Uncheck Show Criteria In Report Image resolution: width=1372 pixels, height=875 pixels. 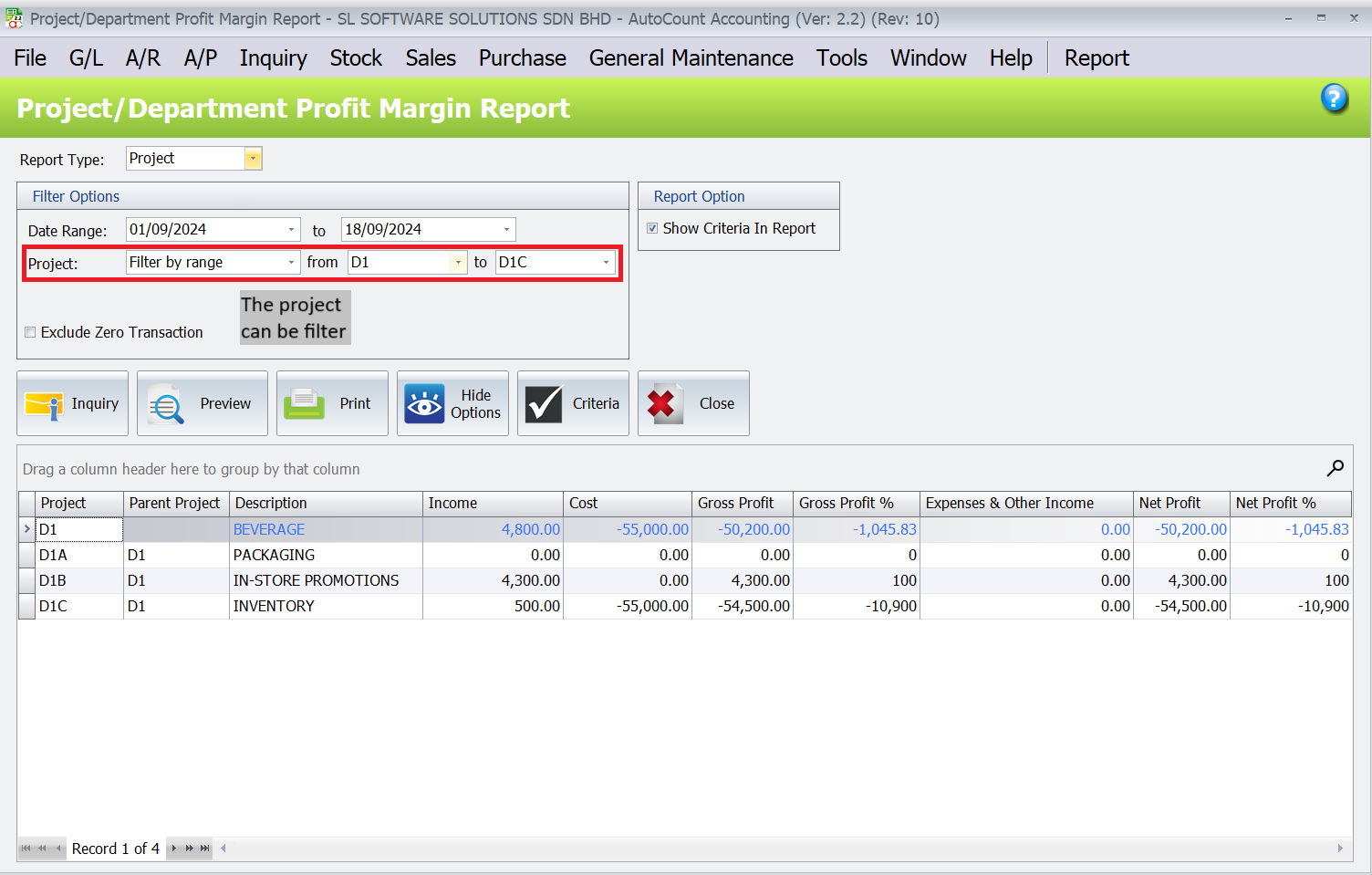pos(652,229)
